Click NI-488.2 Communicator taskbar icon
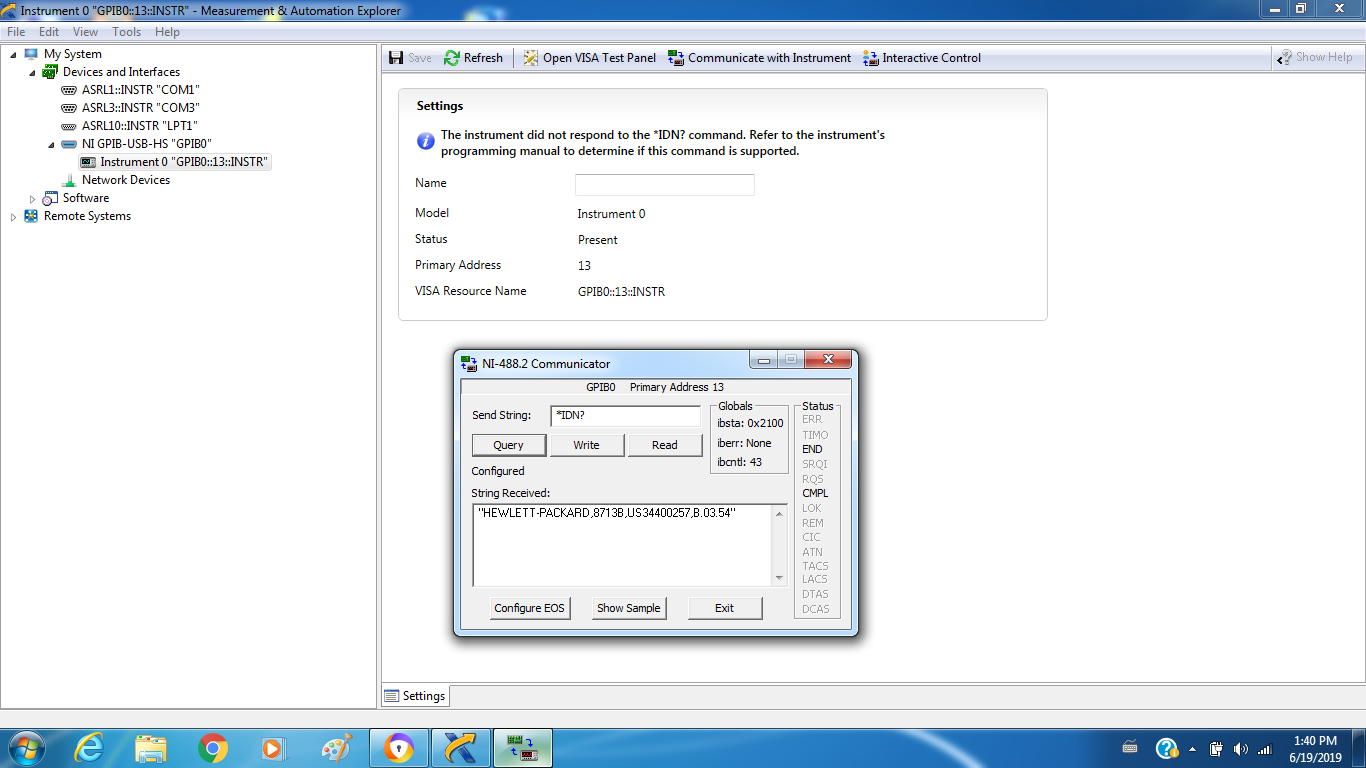 click(x=522, y=748)
